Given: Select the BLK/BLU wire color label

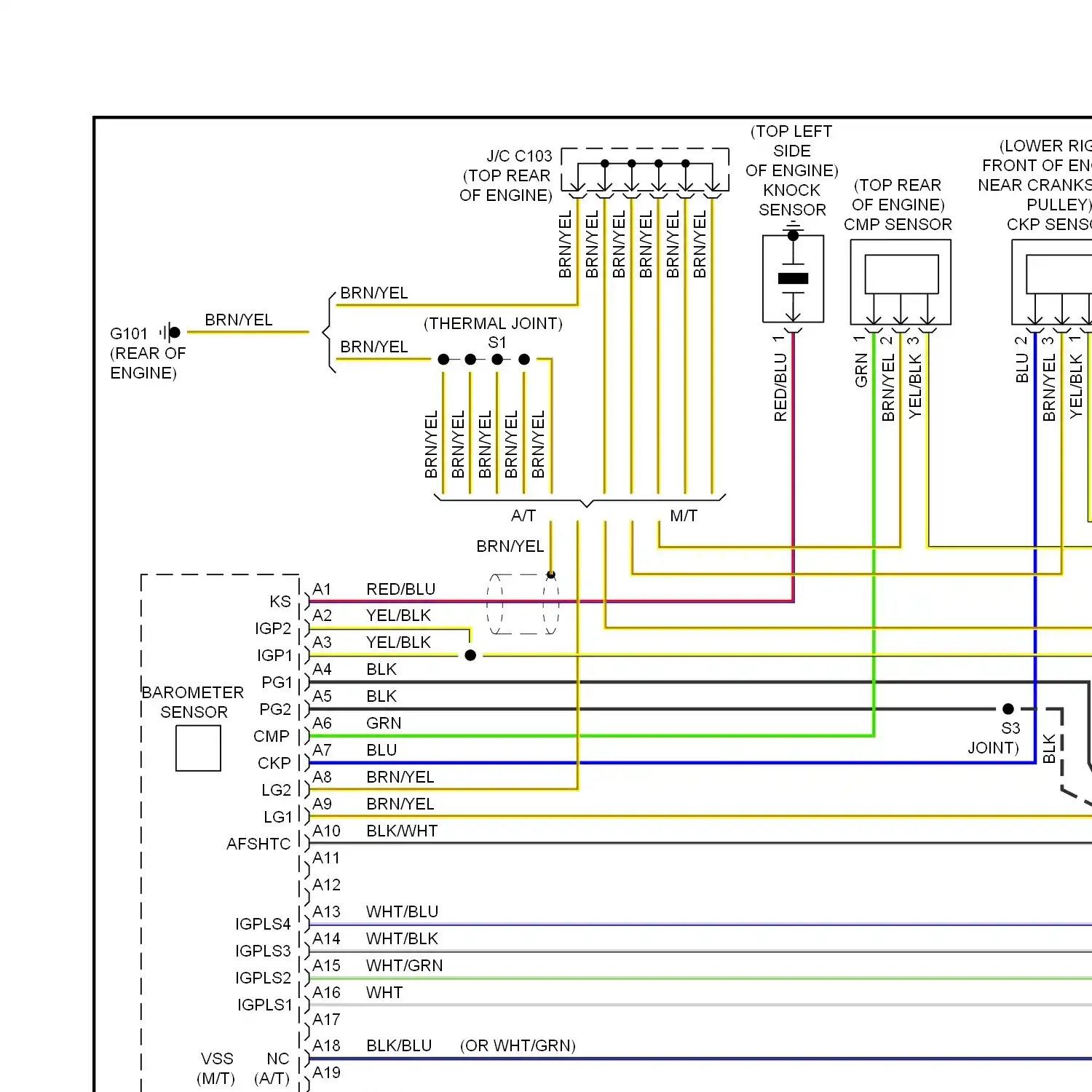Looking at the screenshot, I should tap(399, 1046).
